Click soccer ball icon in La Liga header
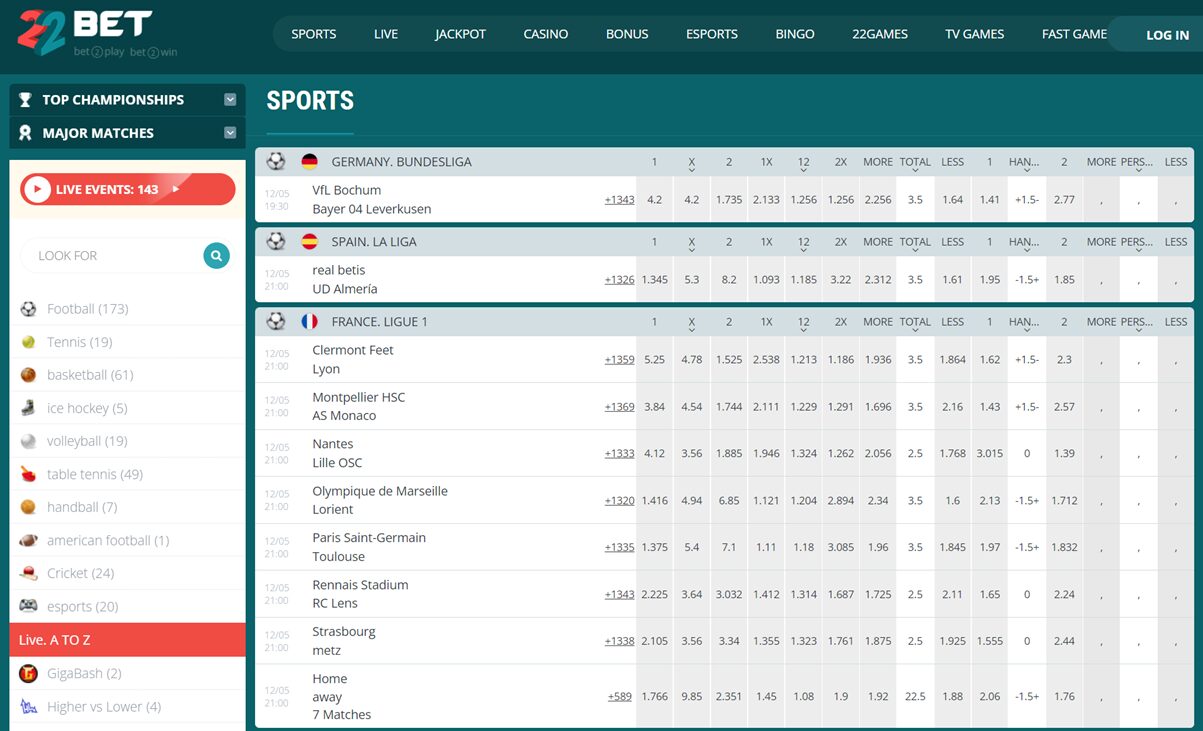The height and width of the screenshot is (731, 1203). 276,242
